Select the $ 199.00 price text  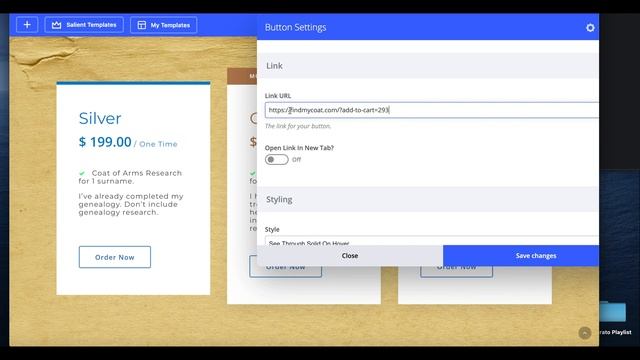pos(105,142)
